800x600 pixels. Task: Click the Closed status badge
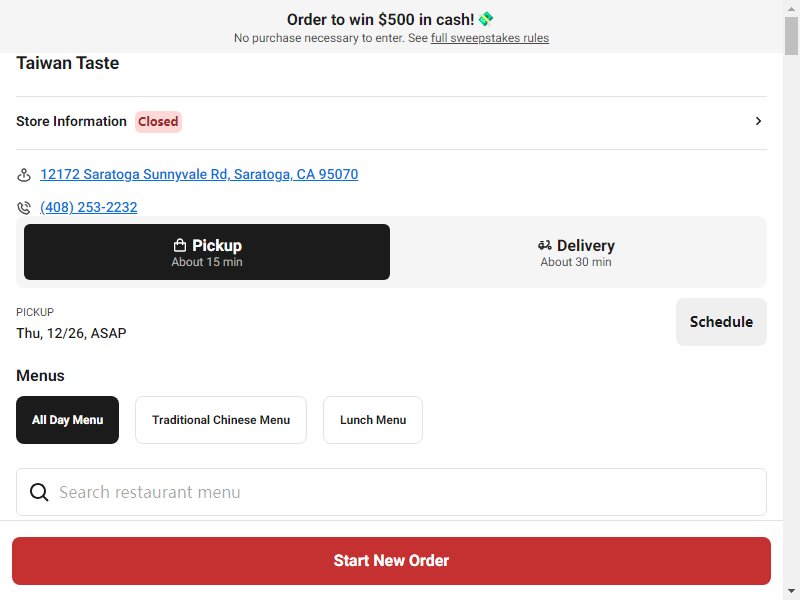(x=158, y=121)
